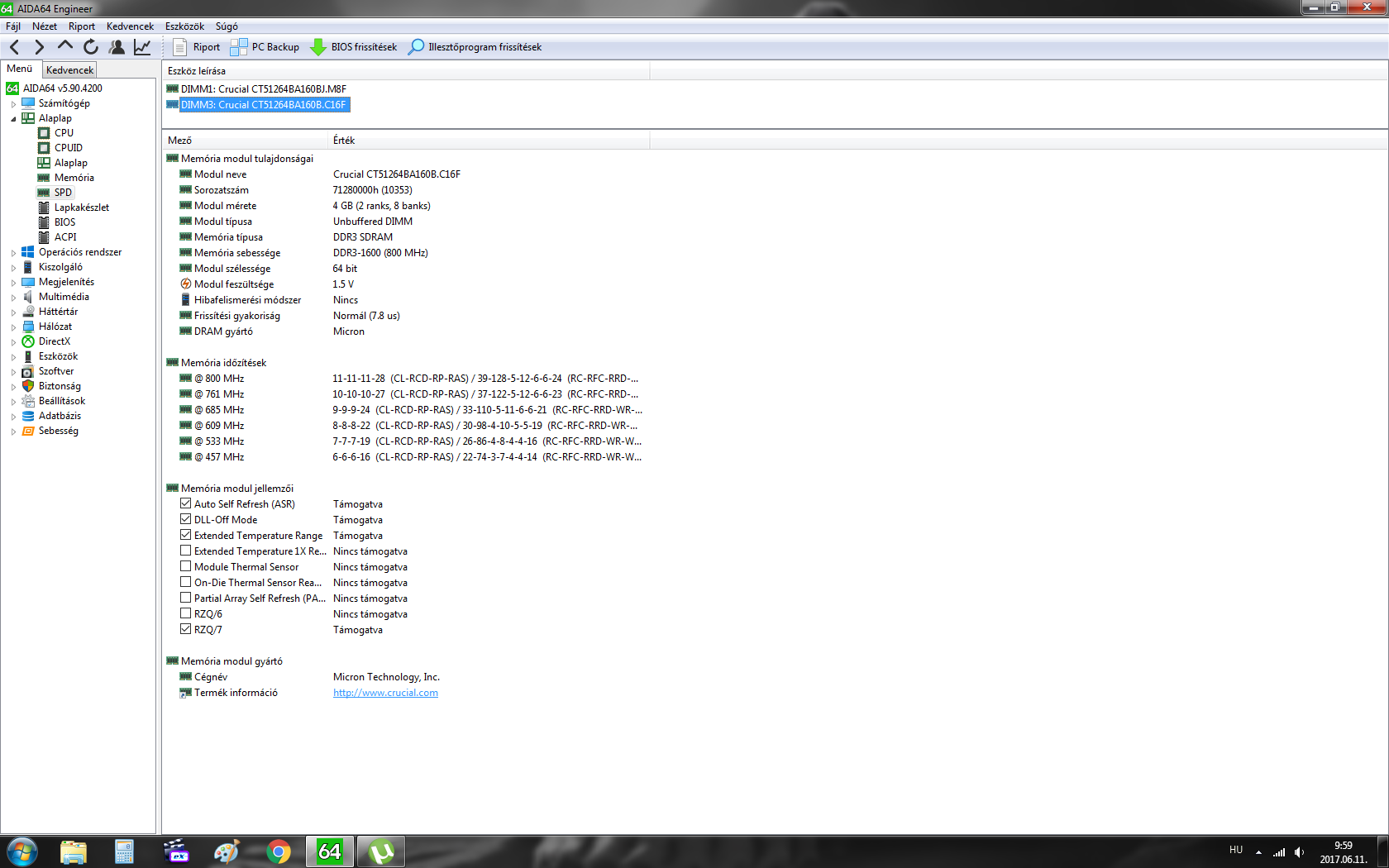Click the Biztonság shield icon
Image resolution: width=1389 pixels, height=868 pixels.
[28, 386]
